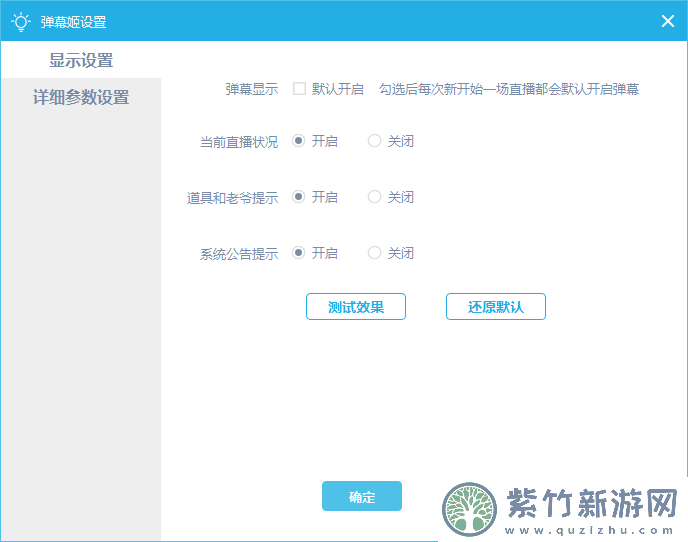This screenshot has height=542, width=688.
Task: Click the lightbulb icon in title bar
Action: tap(21, 22)
